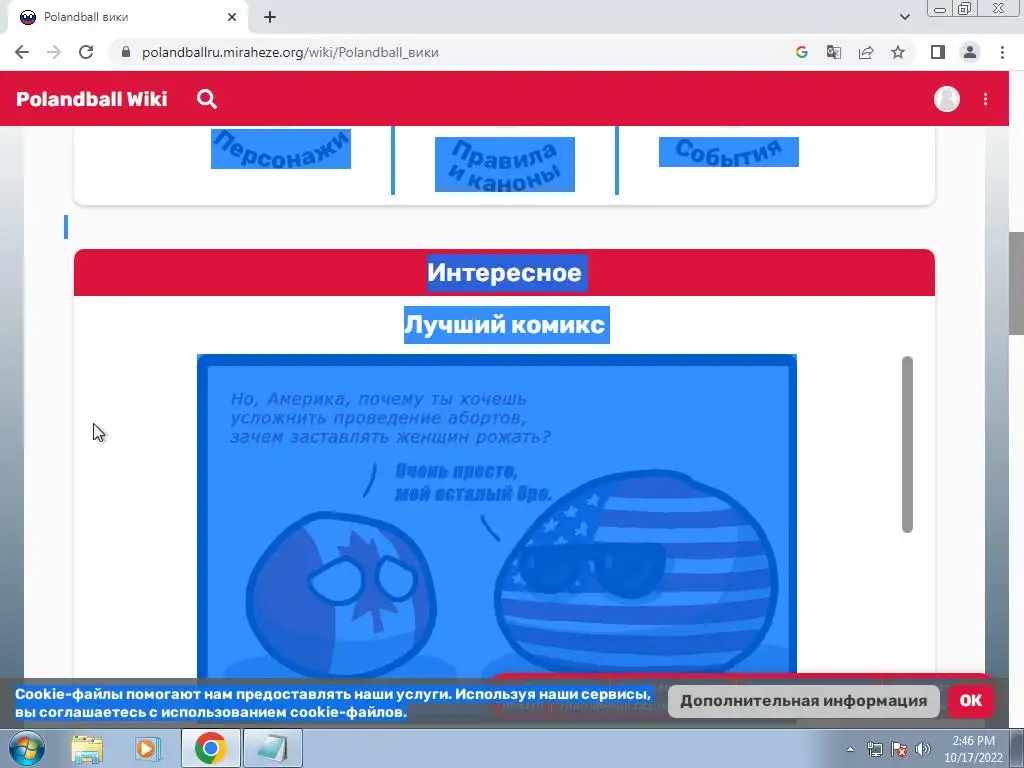Click the Polandball Wiki logo link
Viewport: 1024px width, 768px height.
[91, 99]
